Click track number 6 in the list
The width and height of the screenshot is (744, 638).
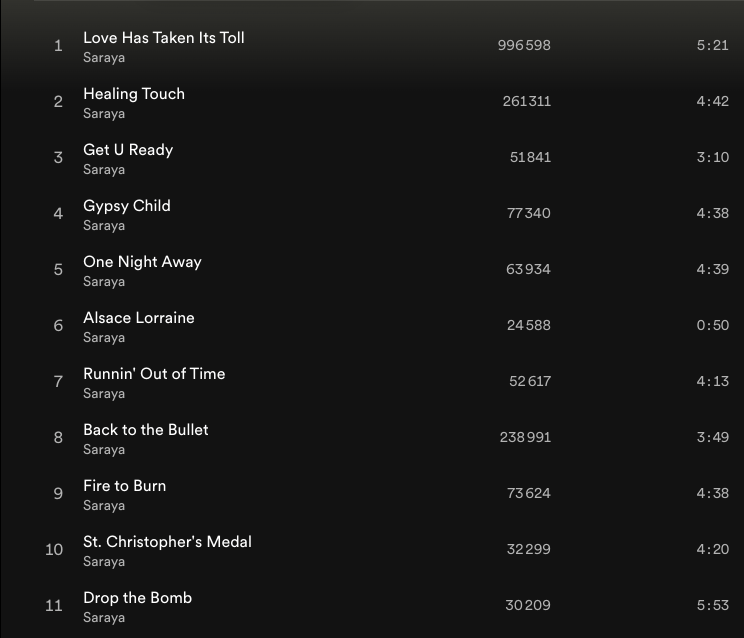pos(58,326)
